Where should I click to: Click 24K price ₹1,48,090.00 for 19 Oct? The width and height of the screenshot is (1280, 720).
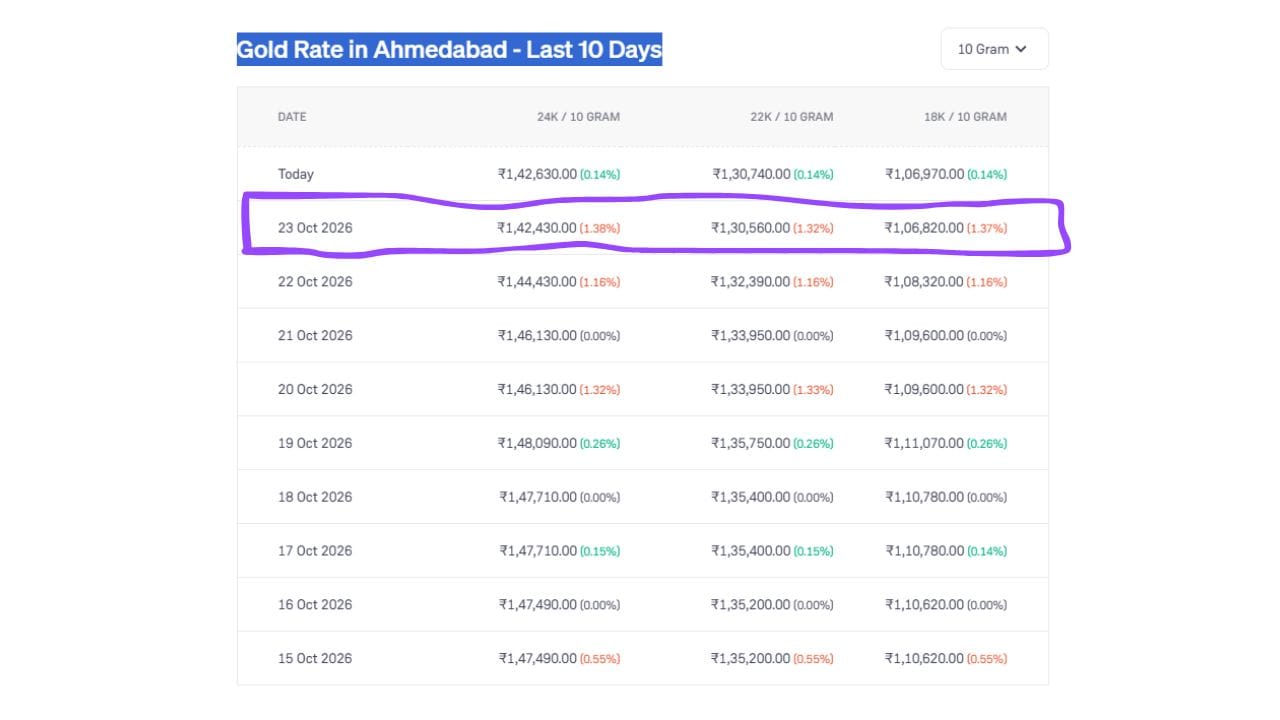pyautogui.click(x=537, y=443)
